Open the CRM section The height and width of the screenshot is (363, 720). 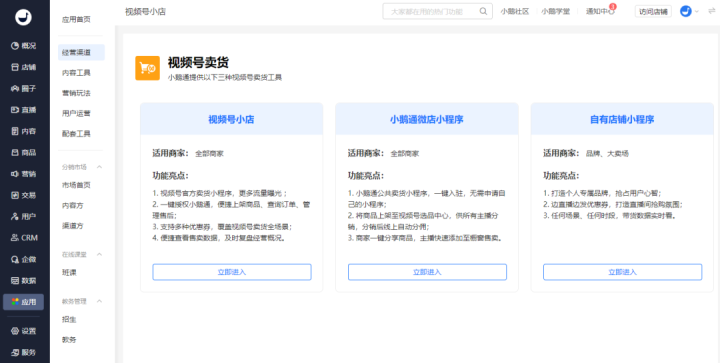[x=23, y=238]
